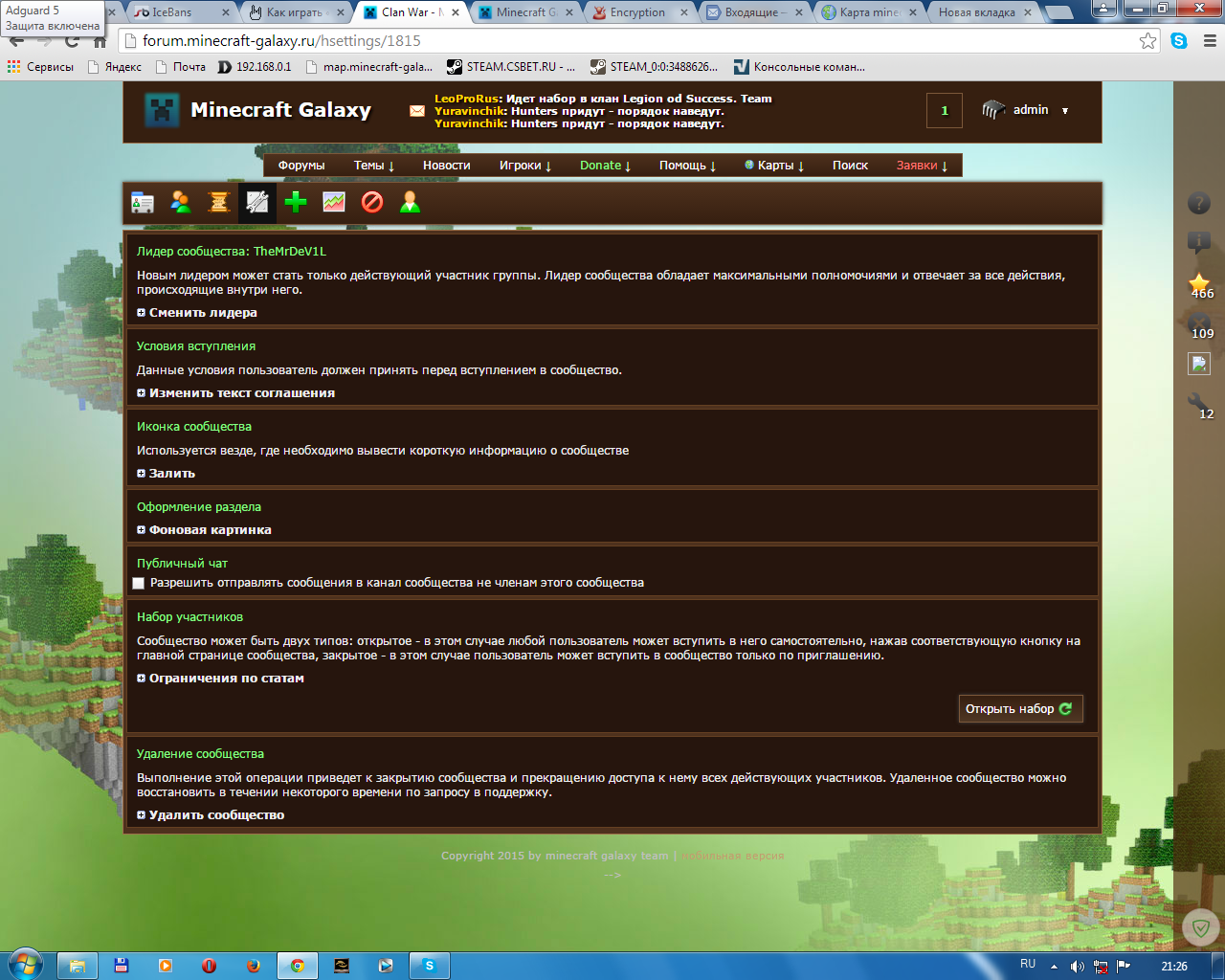This screenshot has width=1225, height=980.
Task: Open 'Новости' in navigation menu
Action: [x=447, y=166]
